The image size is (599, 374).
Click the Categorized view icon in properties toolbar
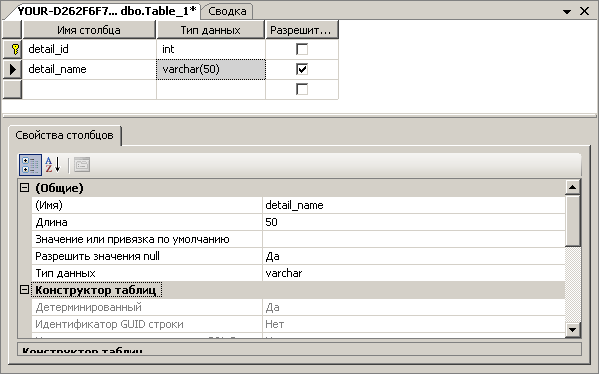[x=30, y=165]
